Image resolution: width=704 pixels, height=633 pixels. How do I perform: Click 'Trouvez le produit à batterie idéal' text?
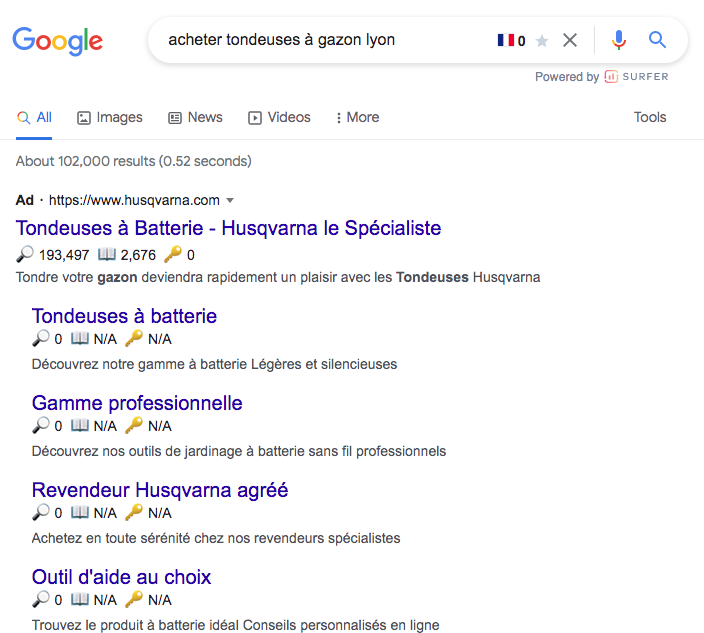point(235,625)
